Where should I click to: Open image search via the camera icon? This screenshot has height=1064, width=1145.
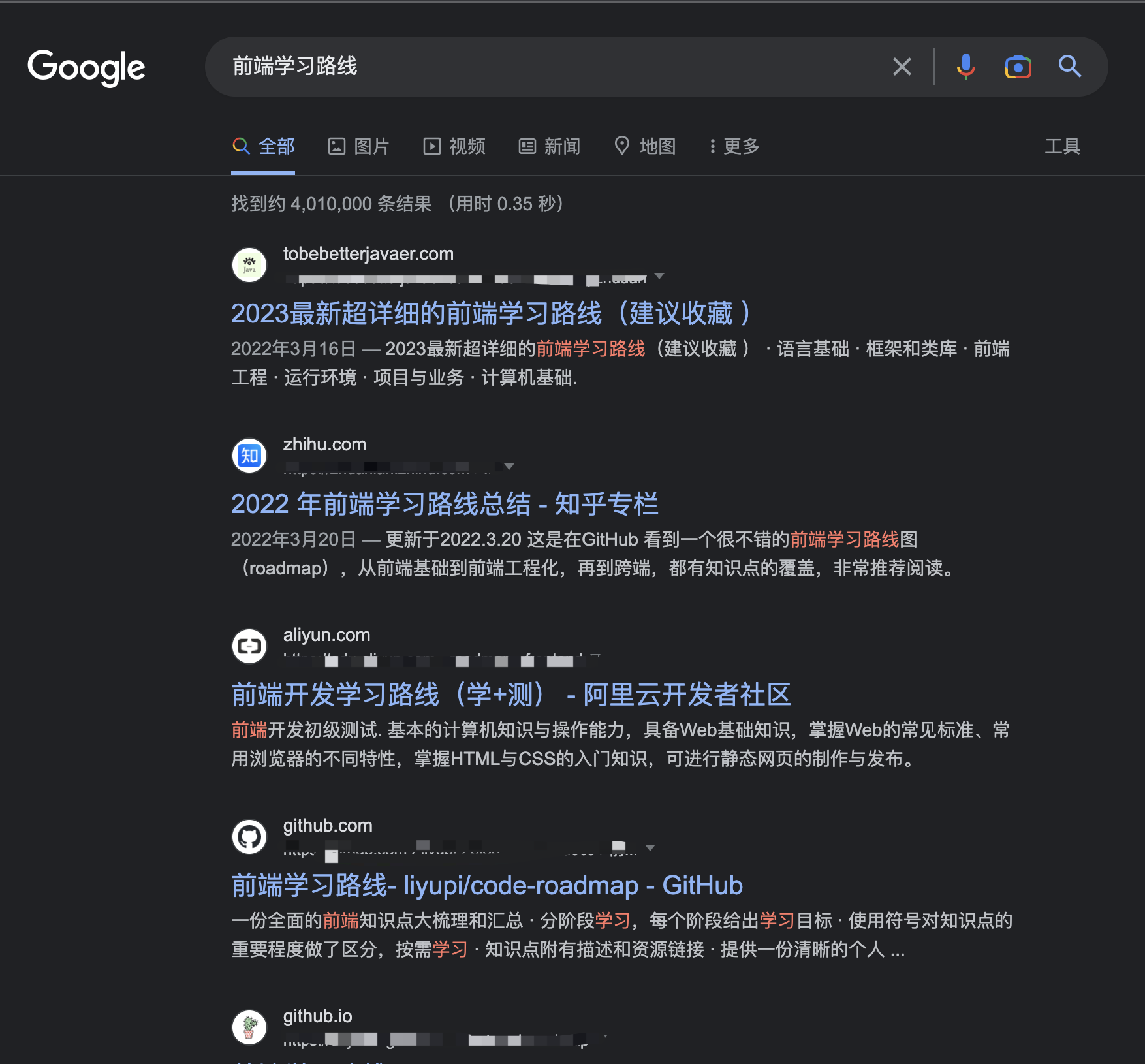click(1018, 67)
